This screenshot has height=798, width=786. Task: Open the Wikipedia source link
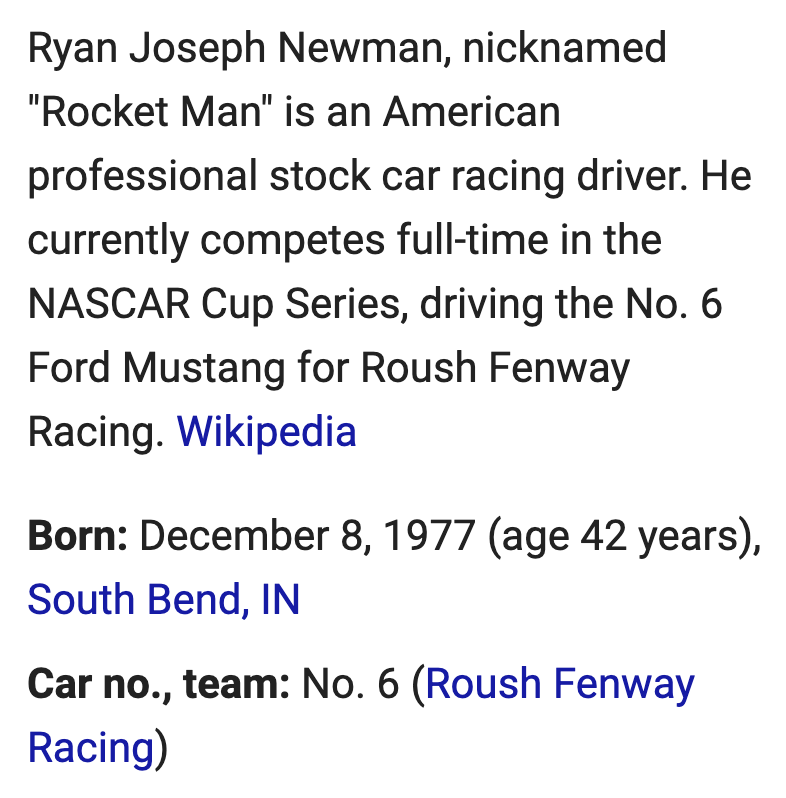click(266, 432)
